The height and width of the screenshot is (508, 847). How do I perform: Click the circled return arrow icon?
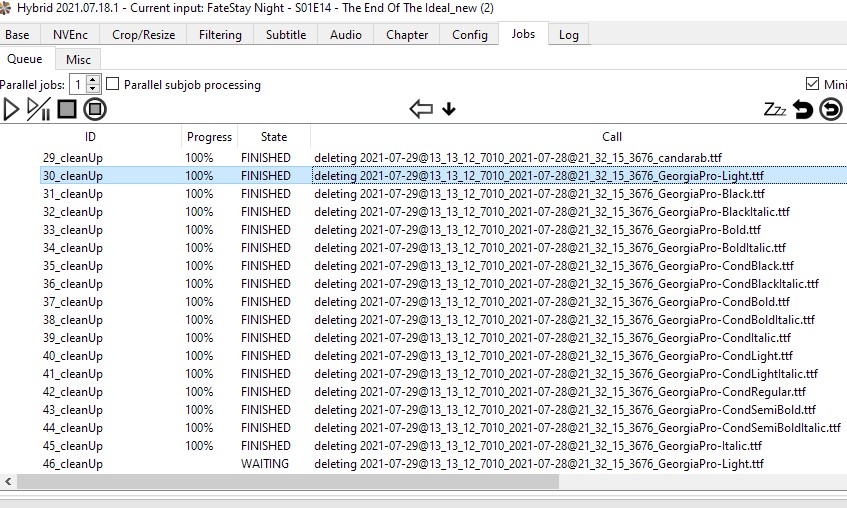831,109
